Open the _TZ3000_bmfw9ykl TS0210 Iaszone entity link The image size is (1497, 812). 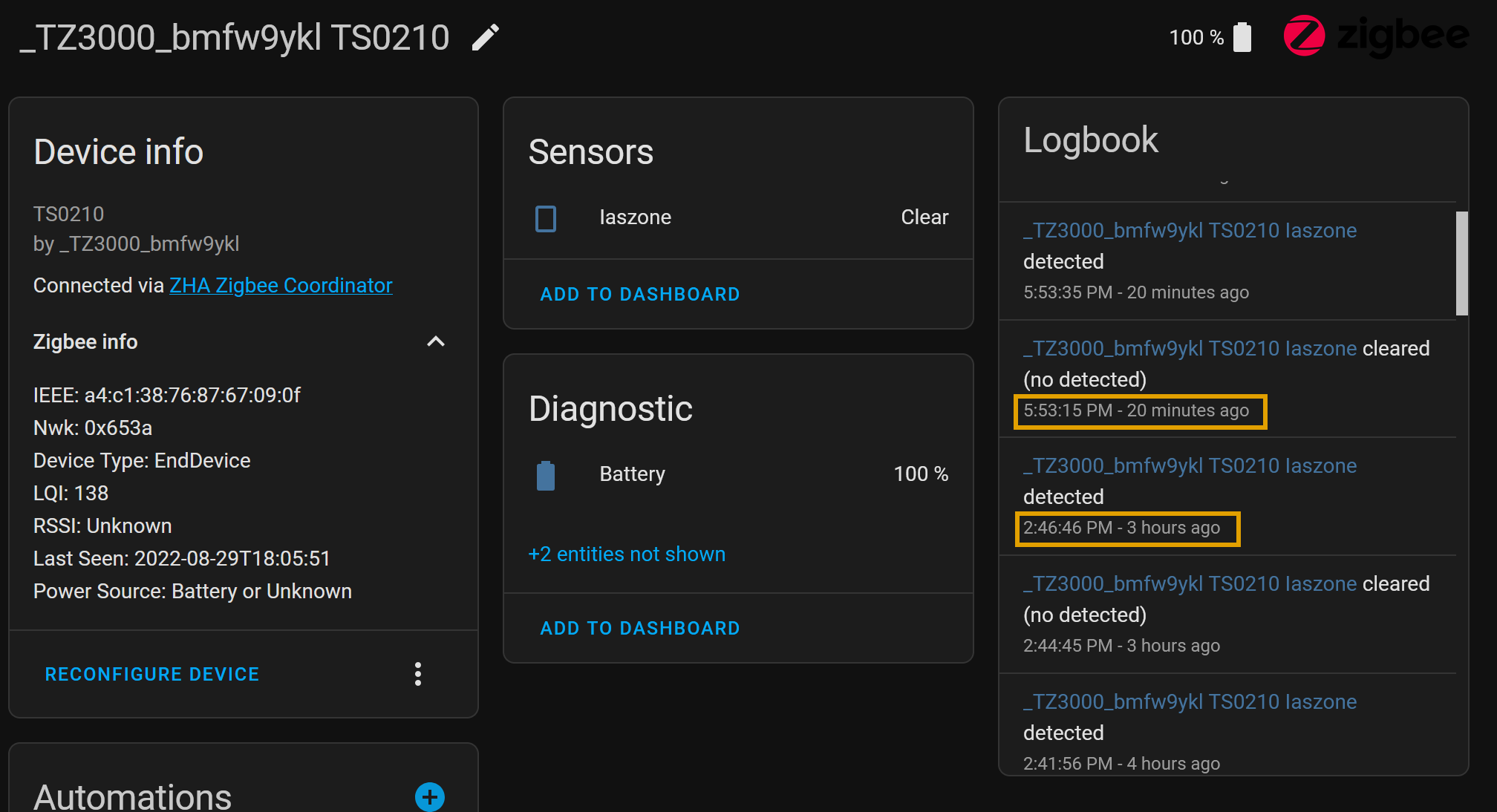coord(1188,230)
